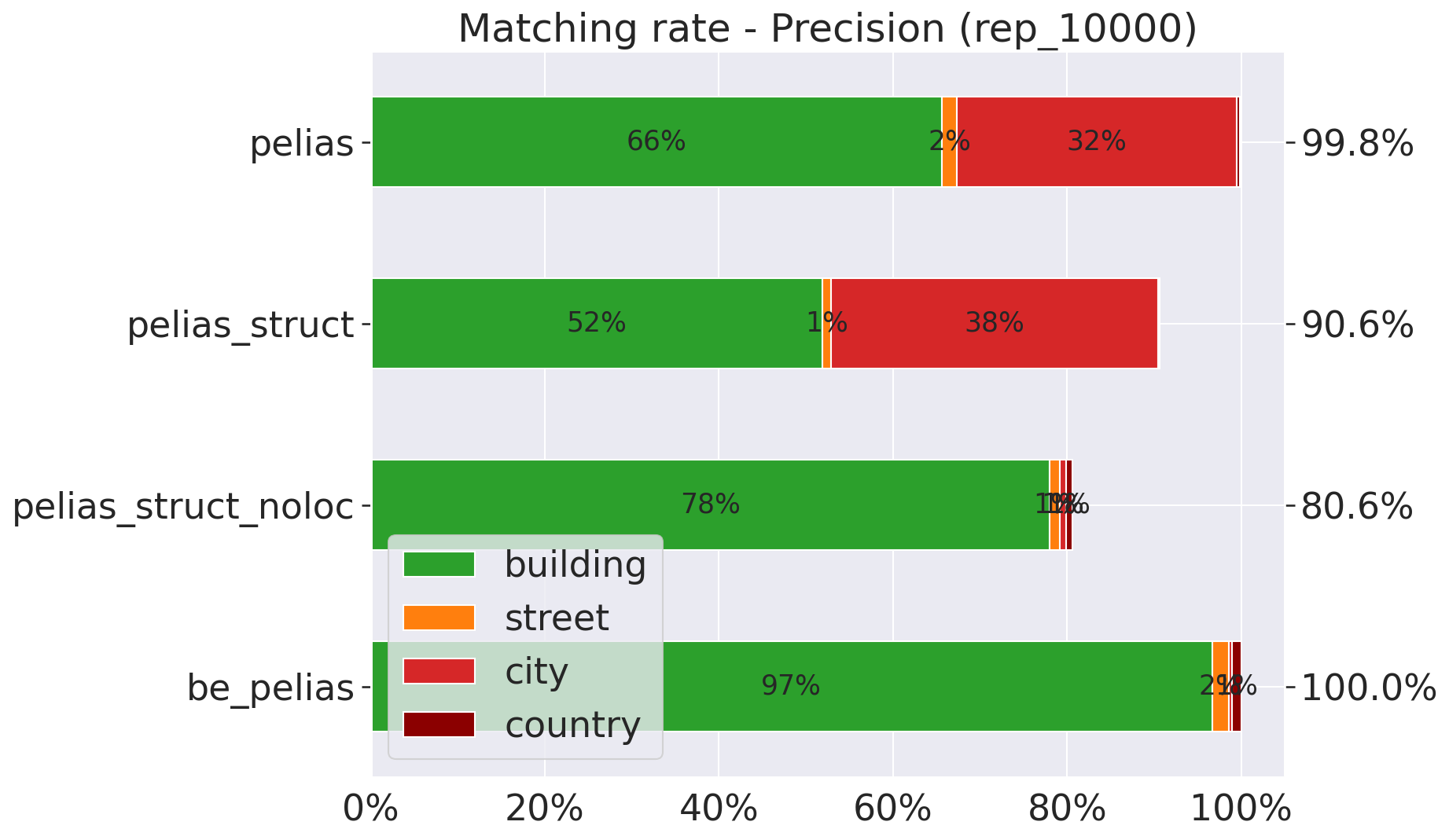Click the red city legend swatch
Screen dimensions: 1449x840
(x=439, y=671)
